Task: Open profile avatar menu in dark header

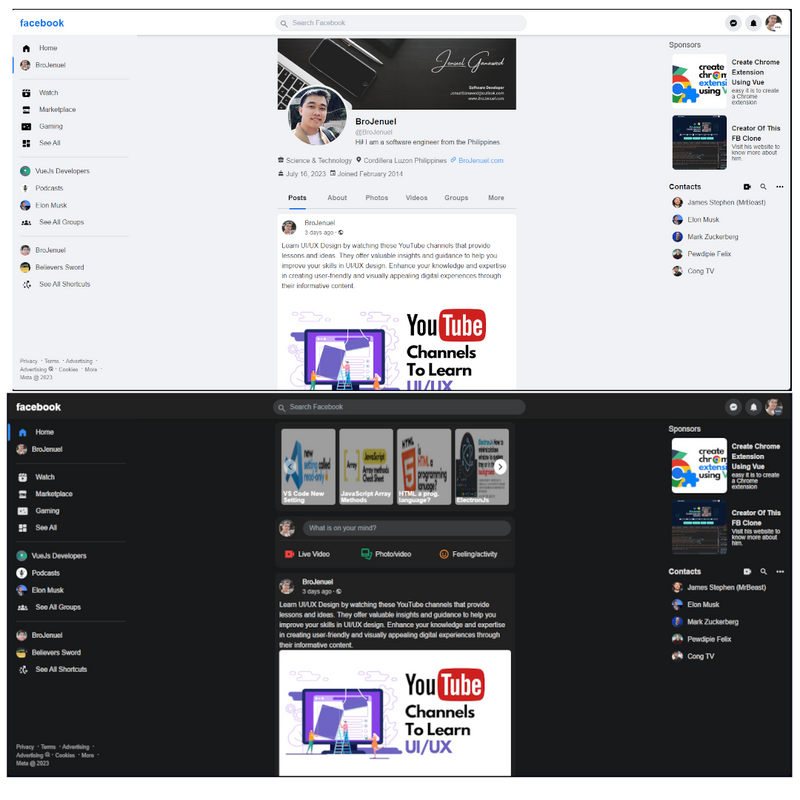Action: tap(773, 407)
